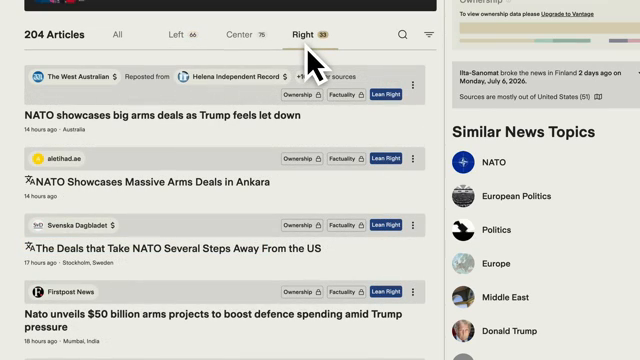Click Factuality lock badge on Firstpost News row
This screenshot has height=360, width=640.
pyautogui.click(x=346, y=292)
